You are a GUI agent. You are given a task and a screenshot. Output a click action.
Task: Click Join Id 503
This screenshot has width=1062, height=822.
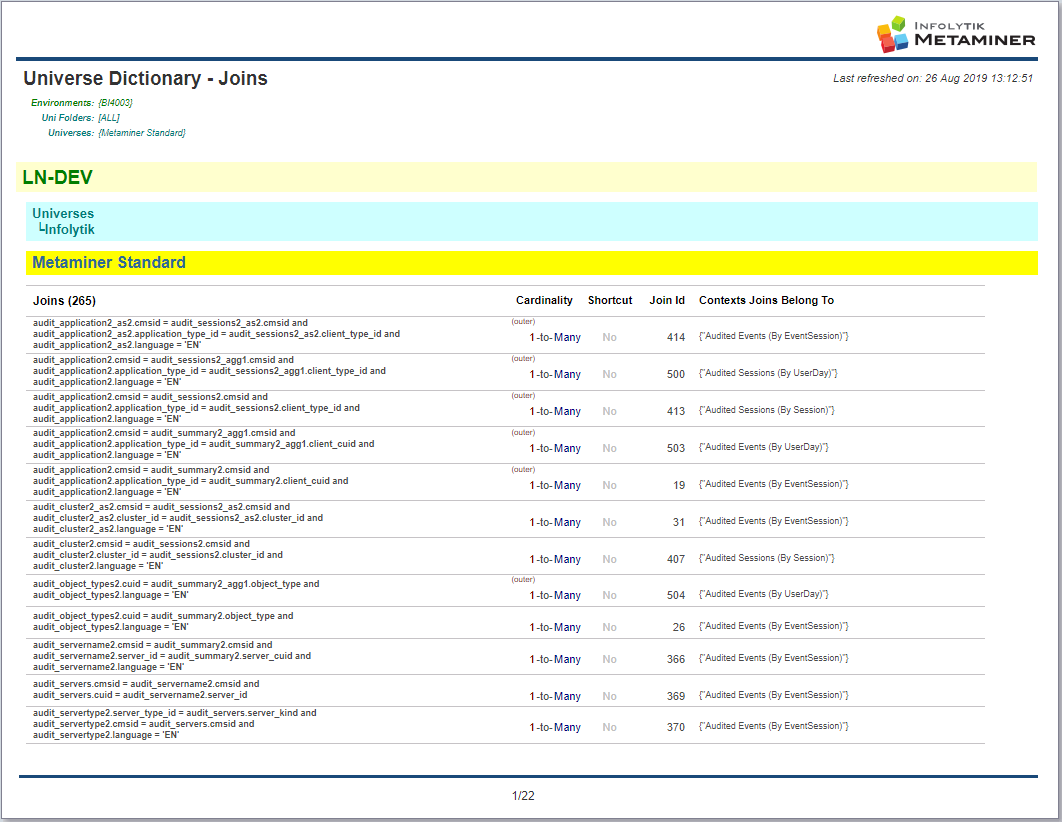(676, 448)
